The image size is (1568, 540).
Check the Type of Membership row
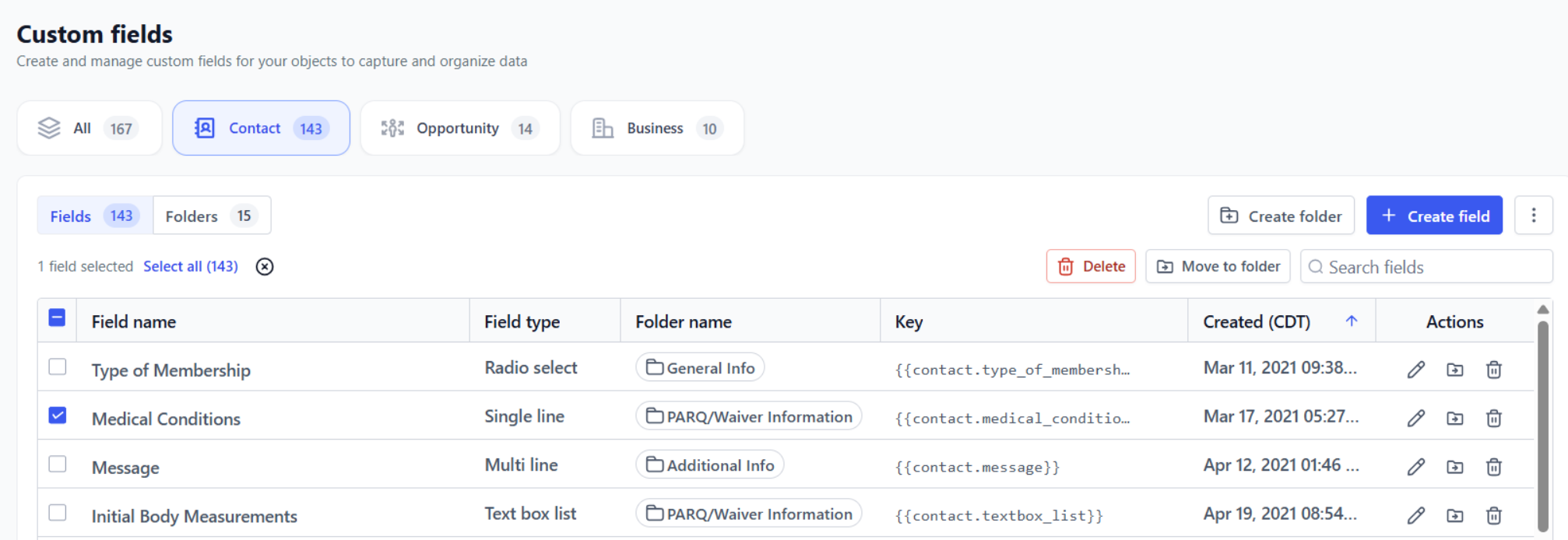pyautogui.click(x=57, y=366)
